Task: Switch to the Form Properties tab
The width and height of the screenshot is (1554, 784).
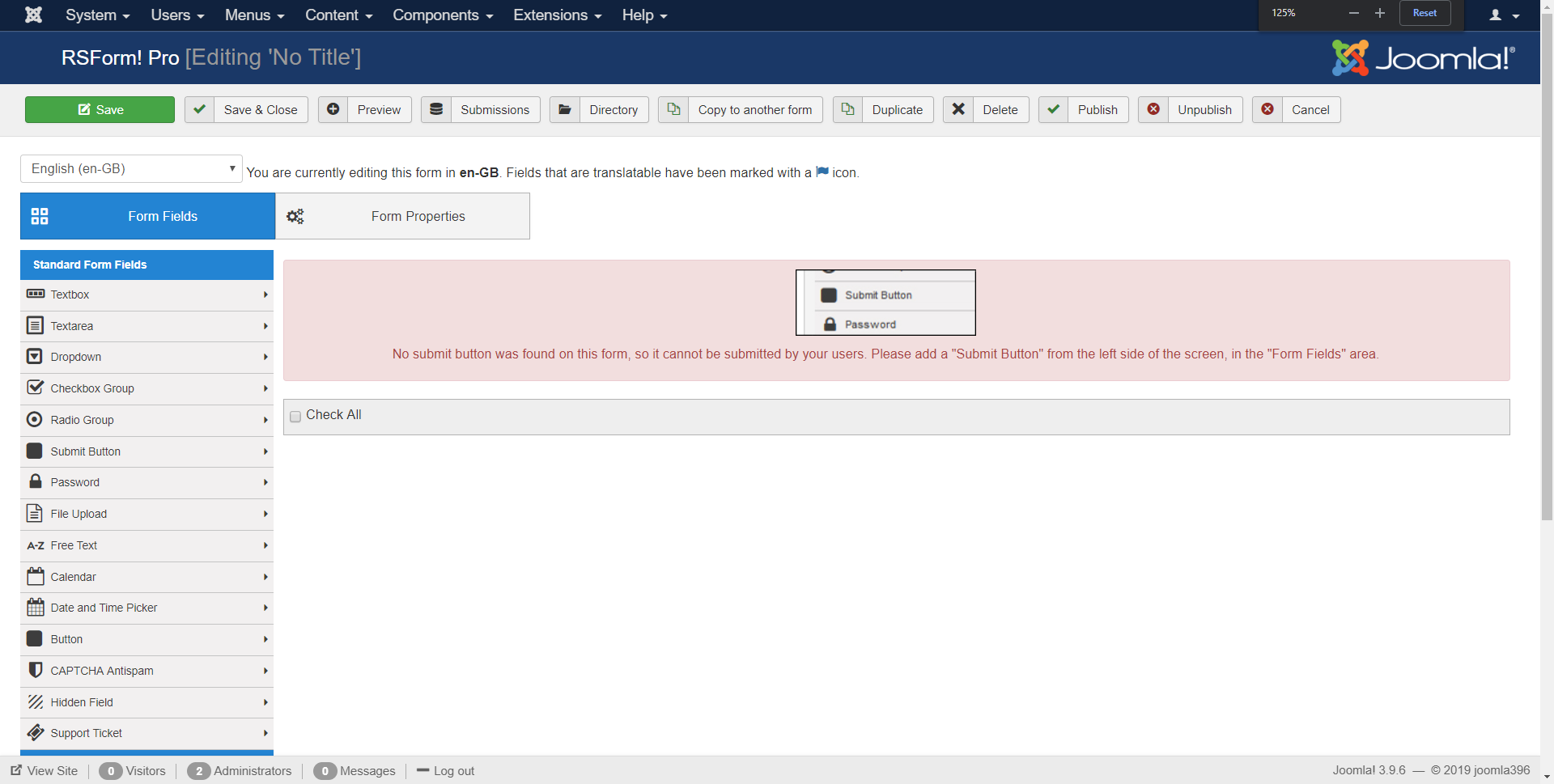Action: [402, 216]
